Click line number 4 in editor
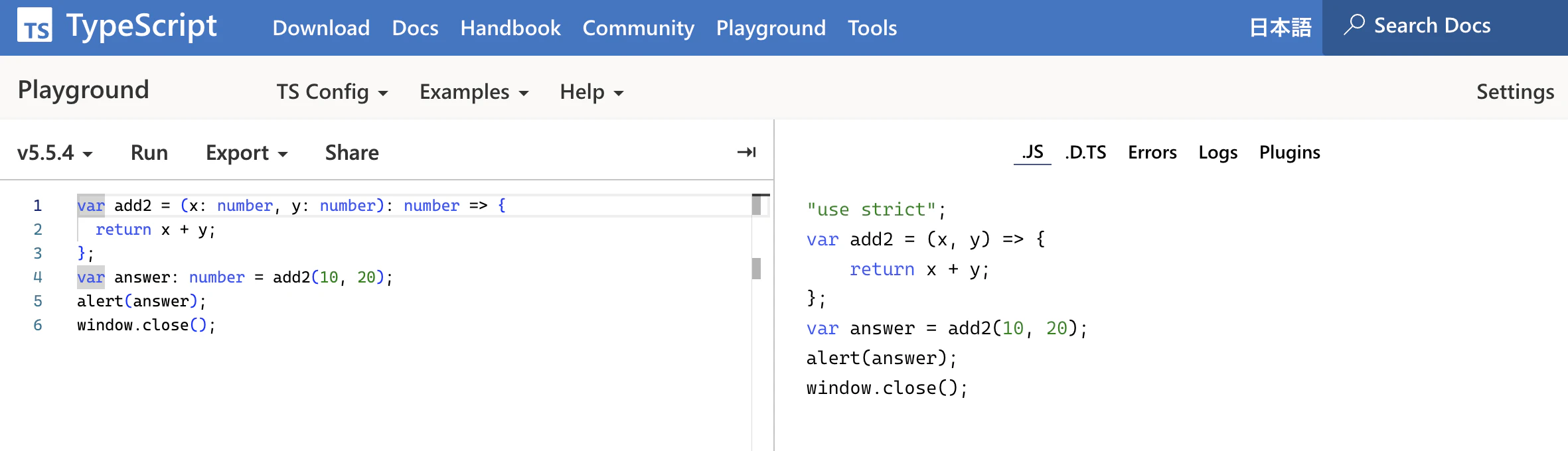 38,277
